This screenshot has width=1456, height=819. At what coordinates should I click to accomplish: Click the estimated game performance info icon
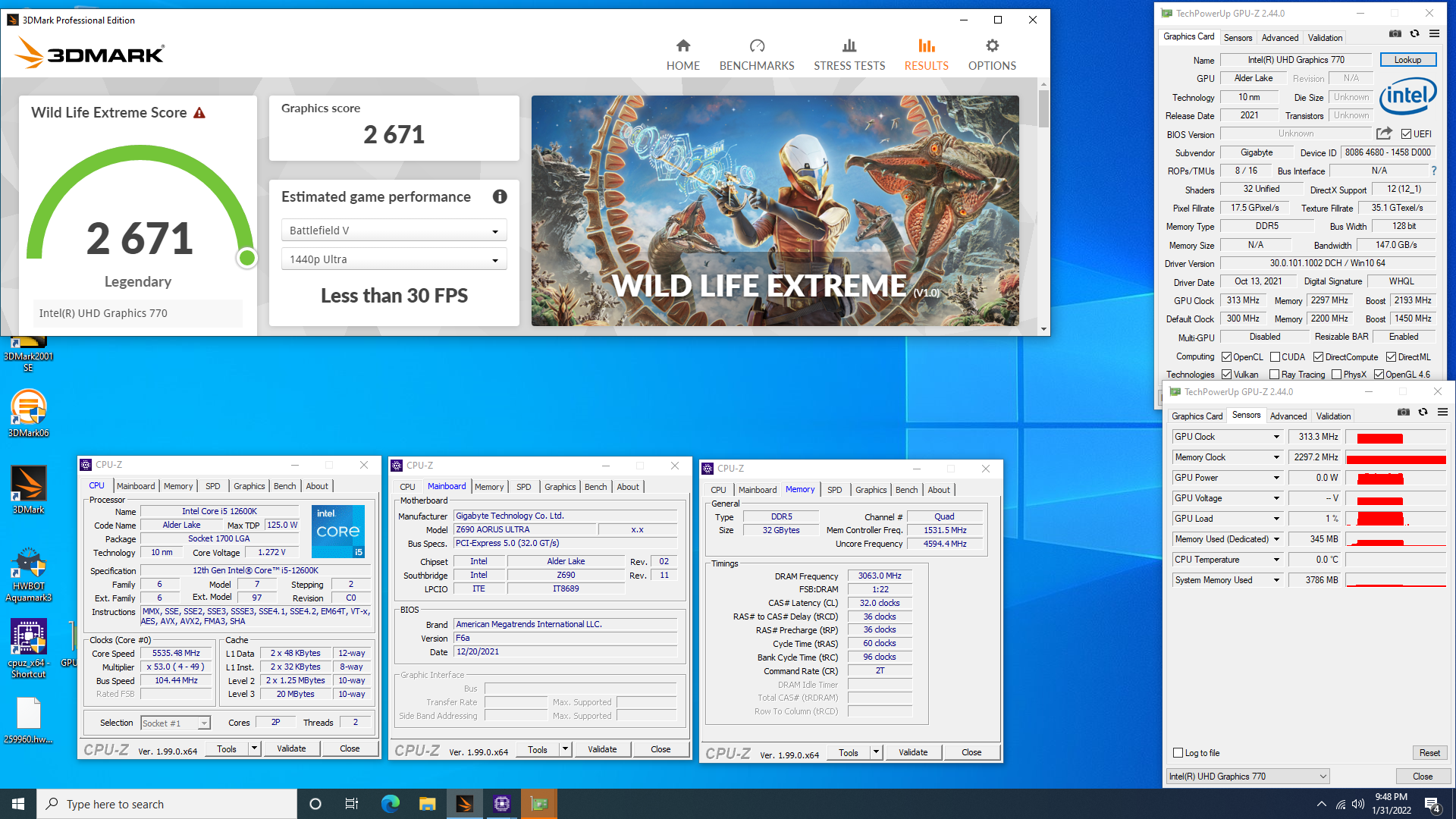tap(500, 196)
